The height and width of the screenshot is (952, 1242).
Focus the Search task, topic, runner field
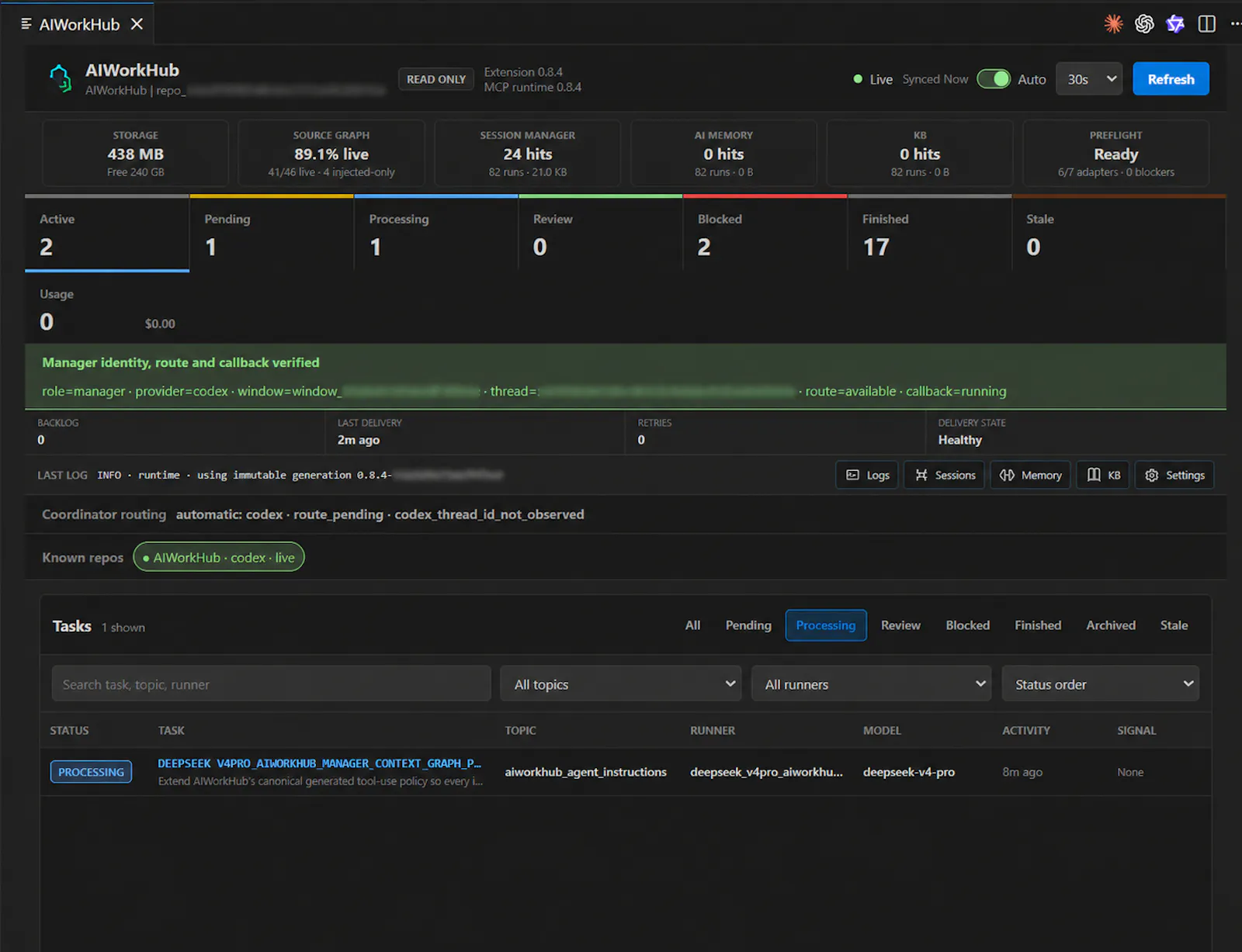(272, 684)
